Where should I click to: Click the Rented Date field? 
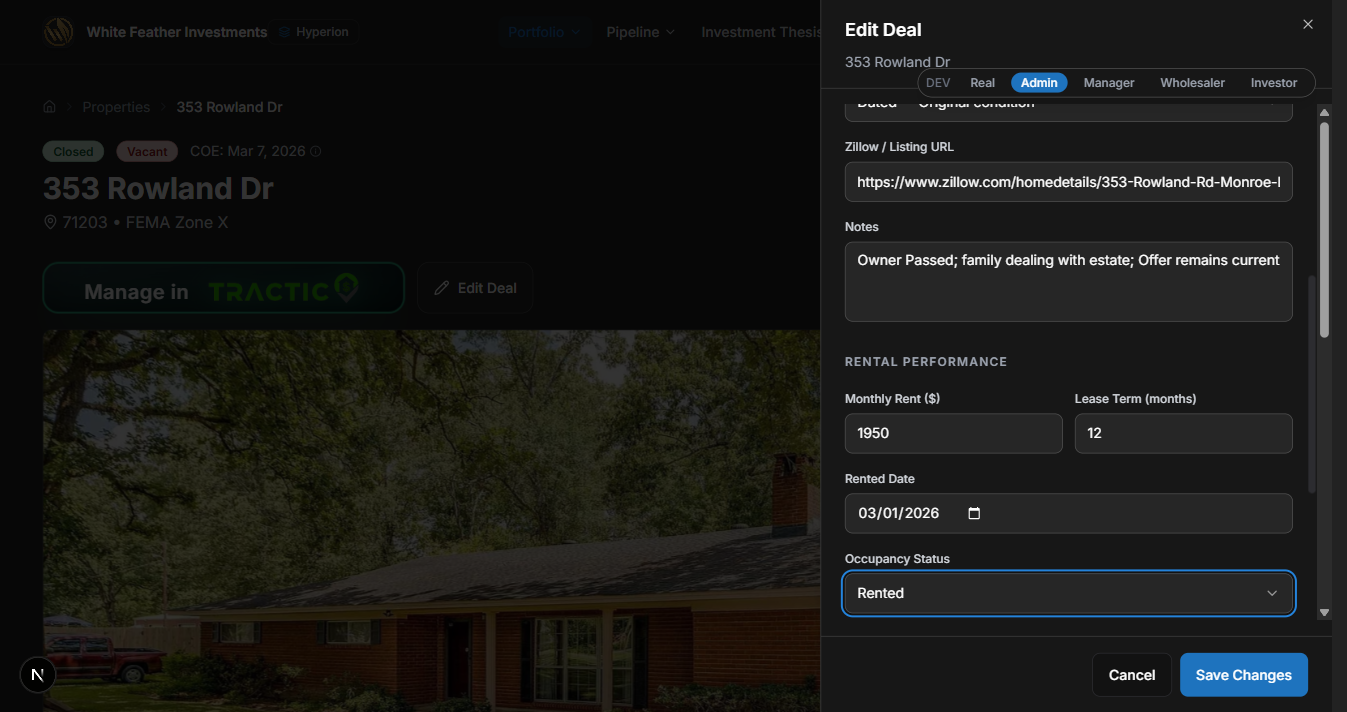pos(1069,513)
